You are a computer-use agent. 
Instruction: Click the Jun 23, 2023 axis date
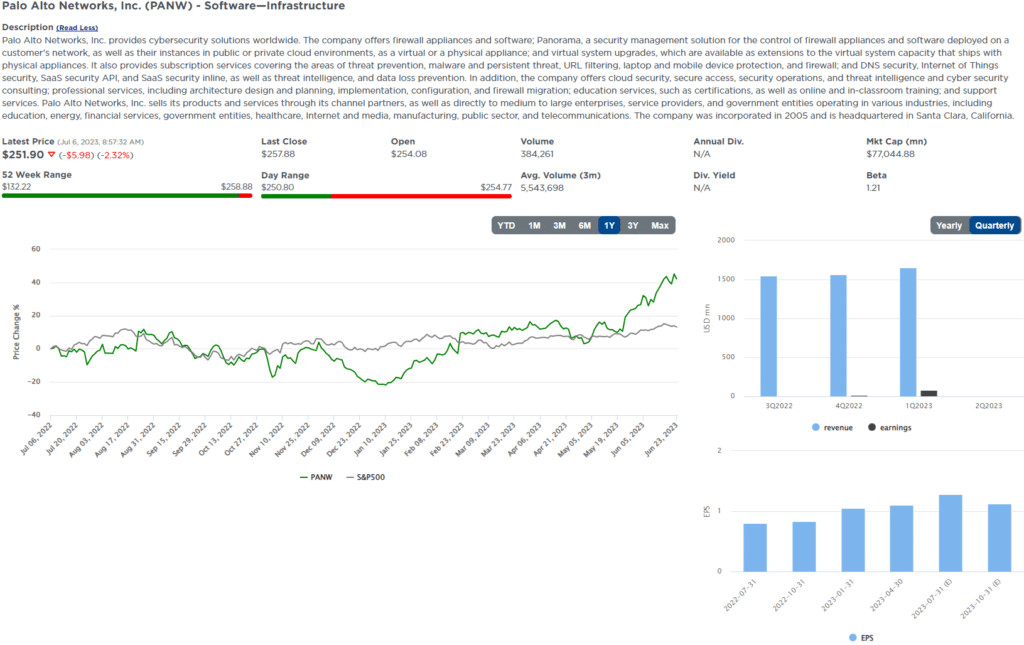point(662,439)
